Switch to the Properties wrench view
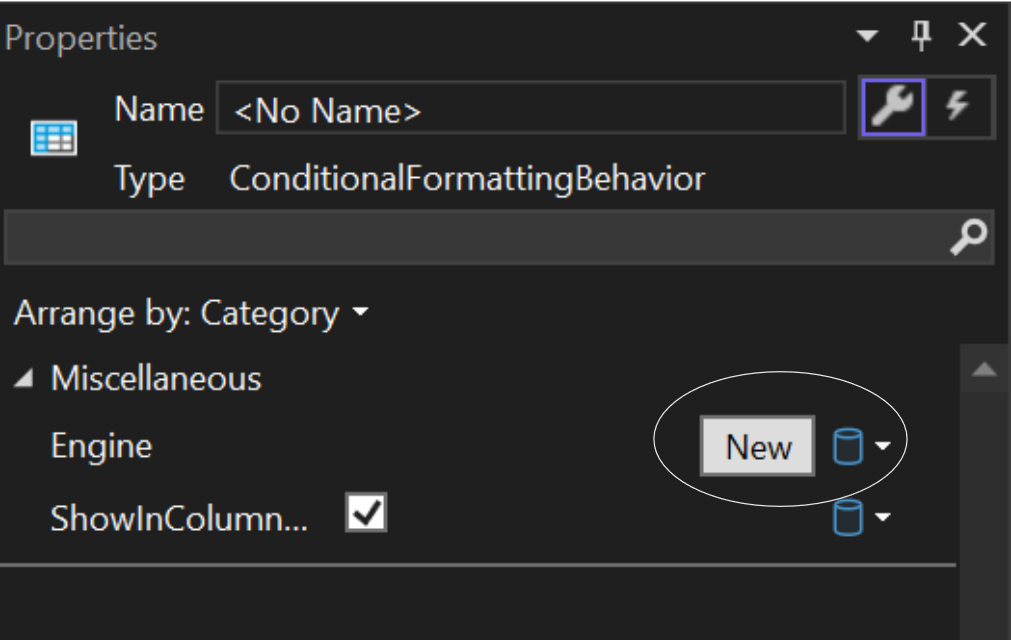1011x640 pixels. (x=894, y=106)
